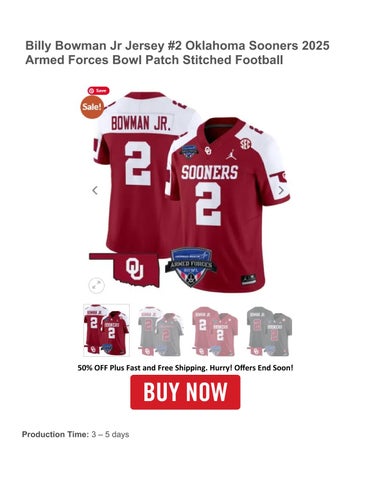Select the third pink jersey thumbnail
The height and width of the screenshot is (480, 371).
point(215,330)
